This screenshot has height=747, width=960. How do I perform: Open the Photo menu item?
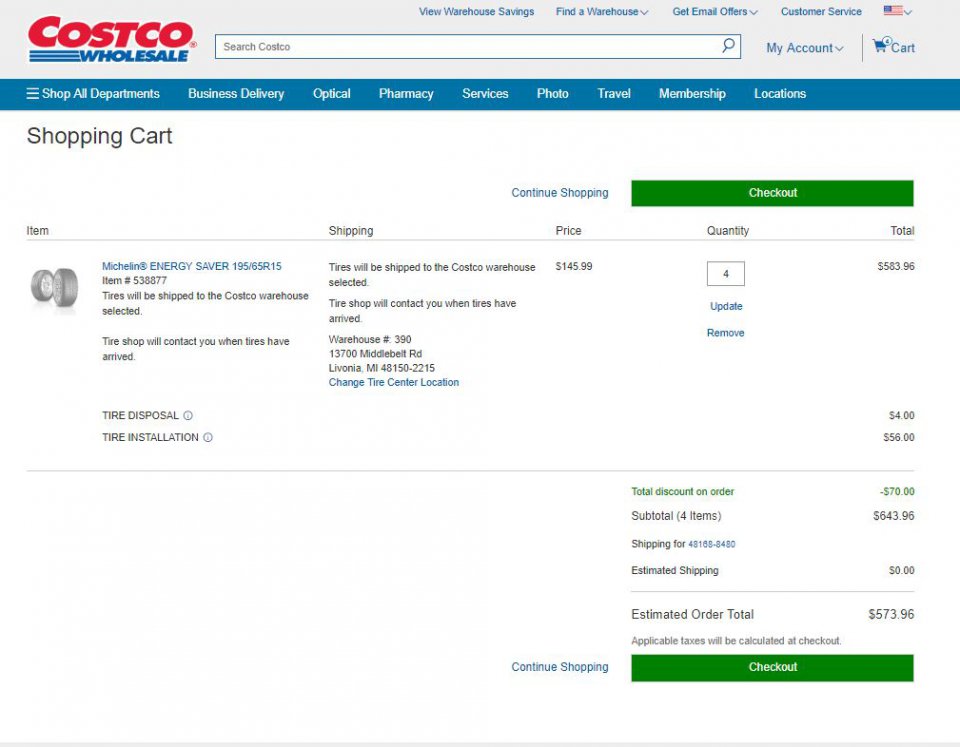pos(552,94)
